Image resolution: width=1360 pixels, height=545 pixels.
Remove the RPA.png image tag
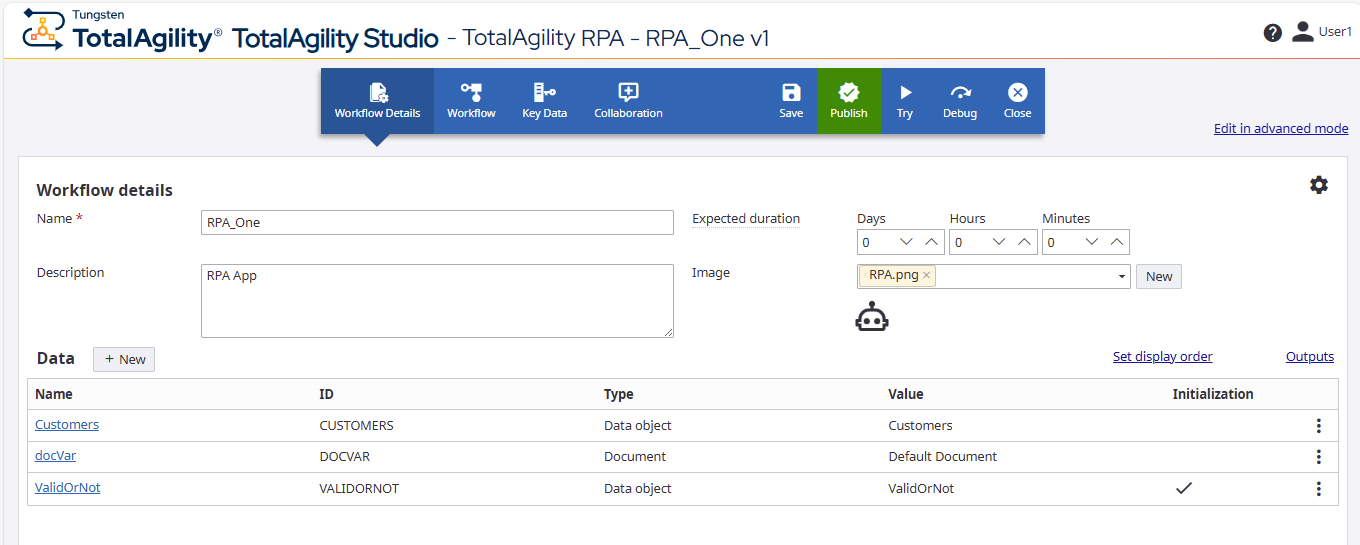click(926, 276)
